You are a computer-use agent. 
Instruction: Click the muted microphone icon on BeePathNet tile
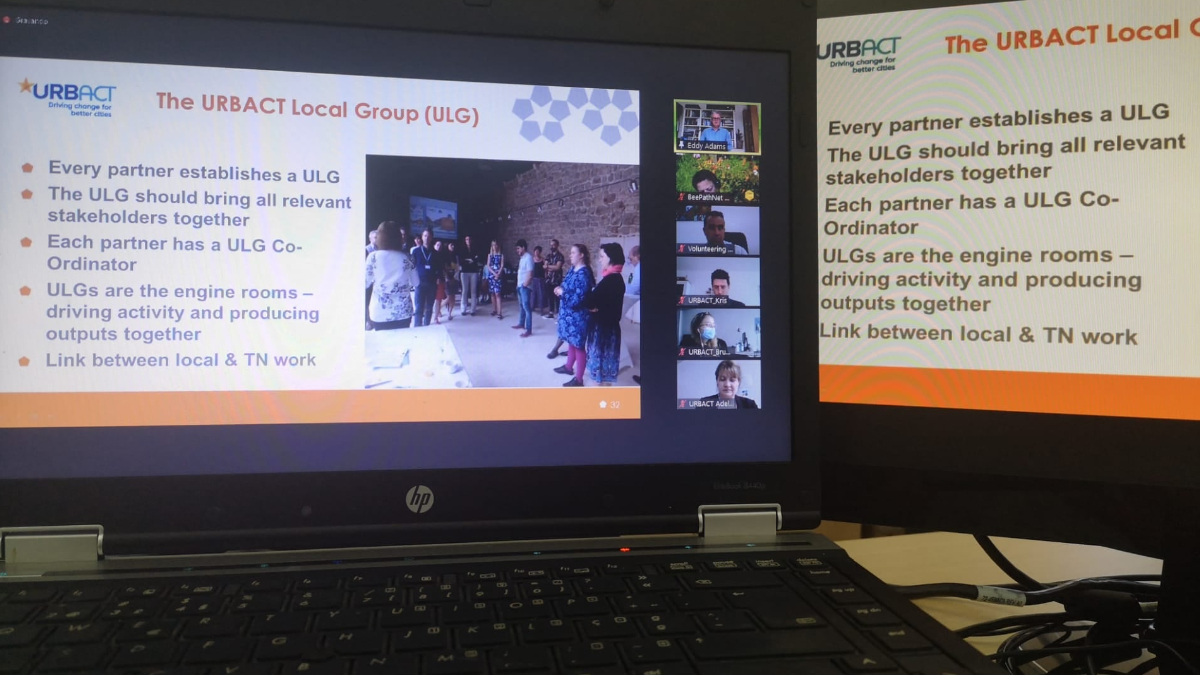682,197
